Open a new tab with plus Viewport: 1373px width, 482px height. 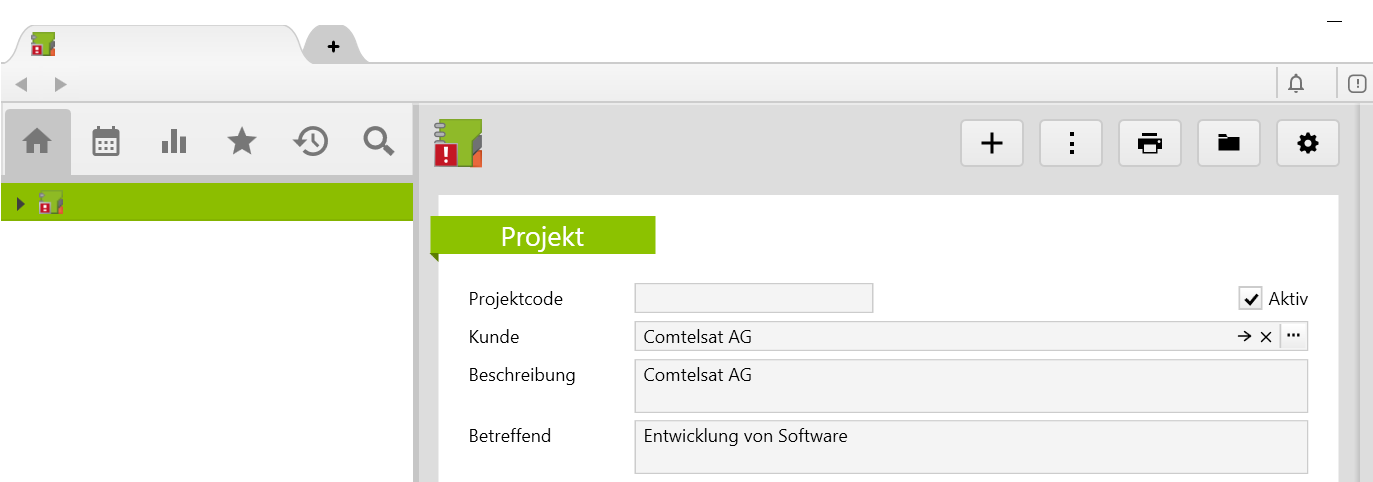pyautogui.click(x=334, y=46)
